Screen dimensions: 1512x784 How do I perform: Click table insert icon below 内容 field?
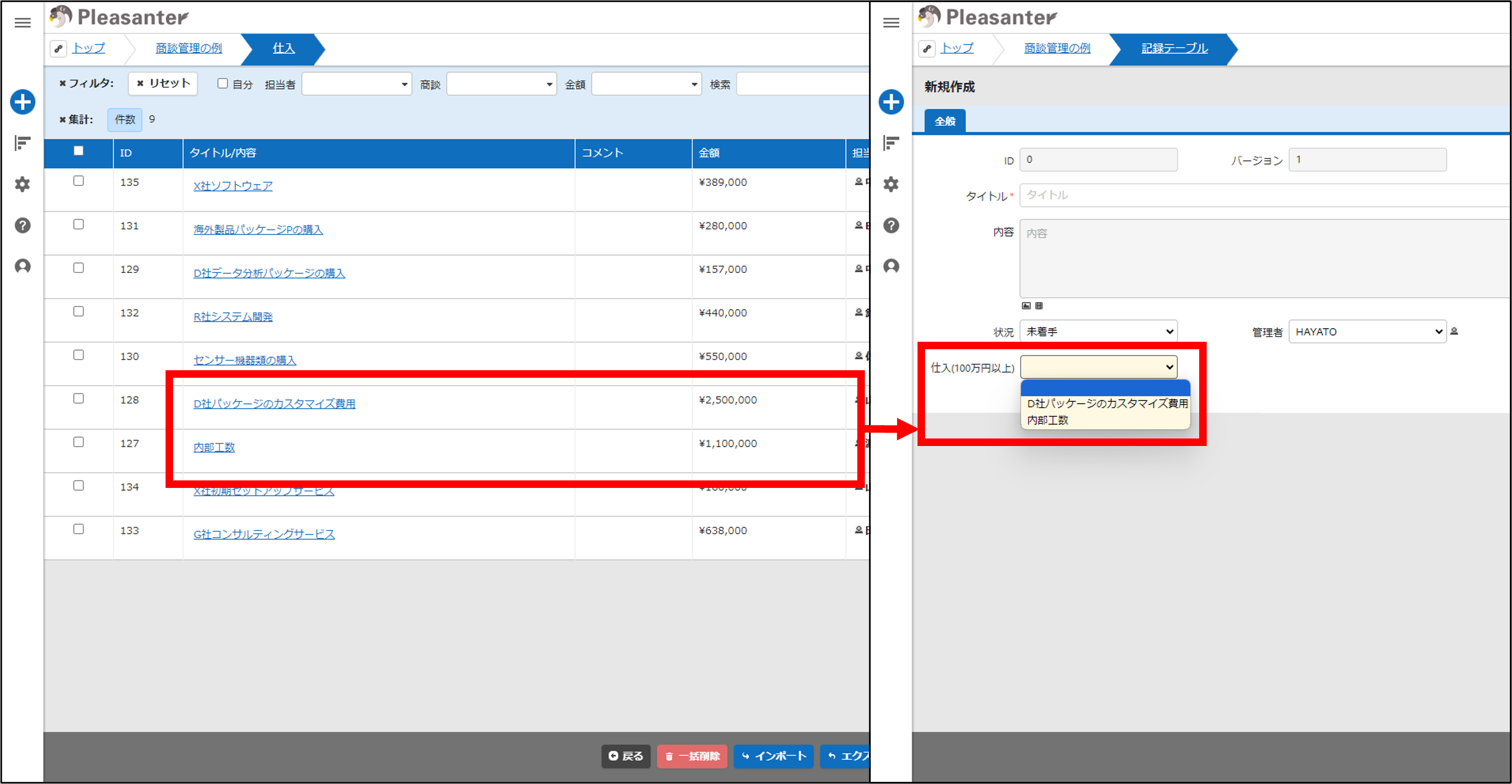point(1039,306)
